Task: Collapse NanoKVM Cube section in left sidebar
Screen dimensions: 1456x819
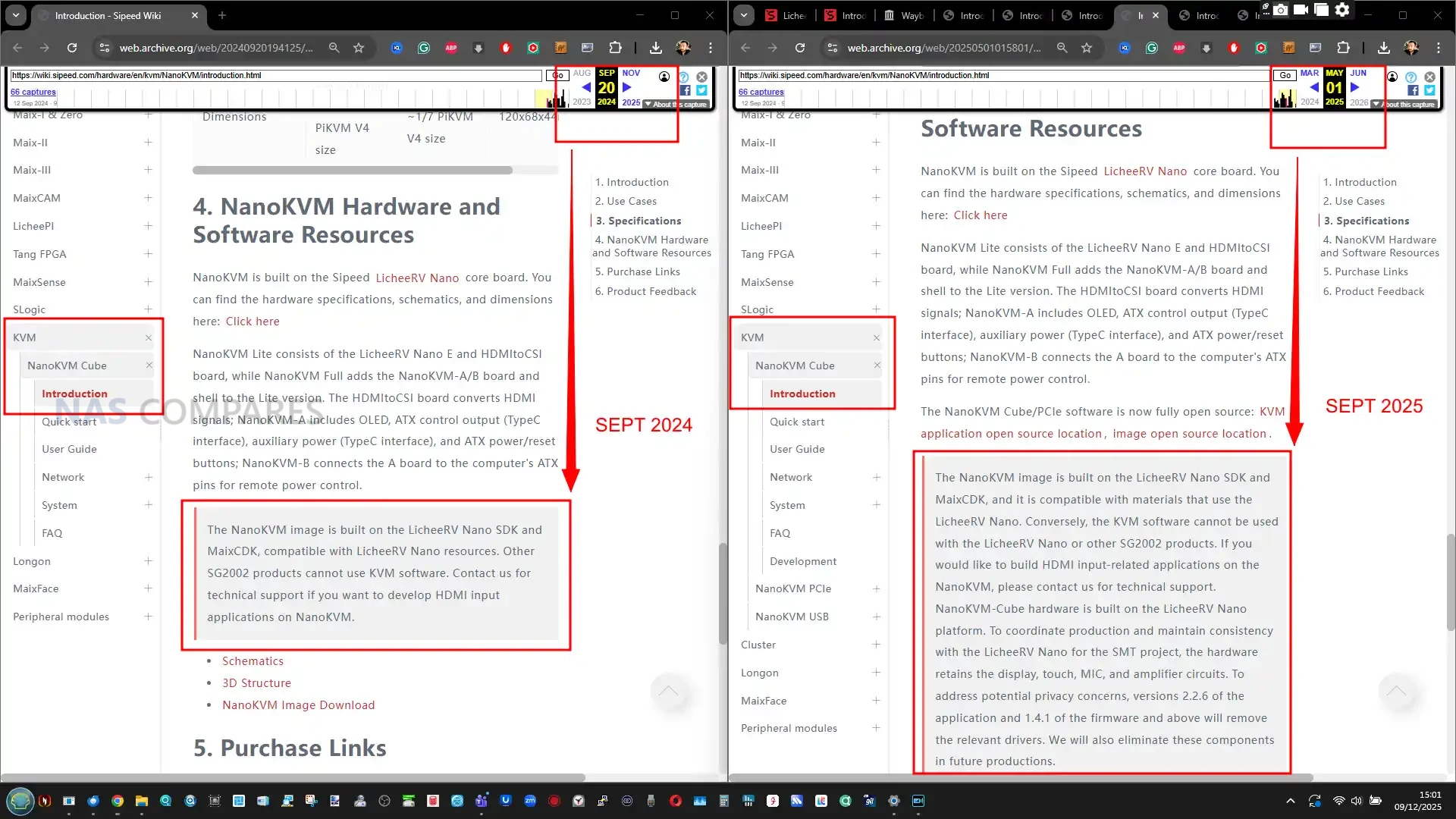Action: (x=149, y=366)
